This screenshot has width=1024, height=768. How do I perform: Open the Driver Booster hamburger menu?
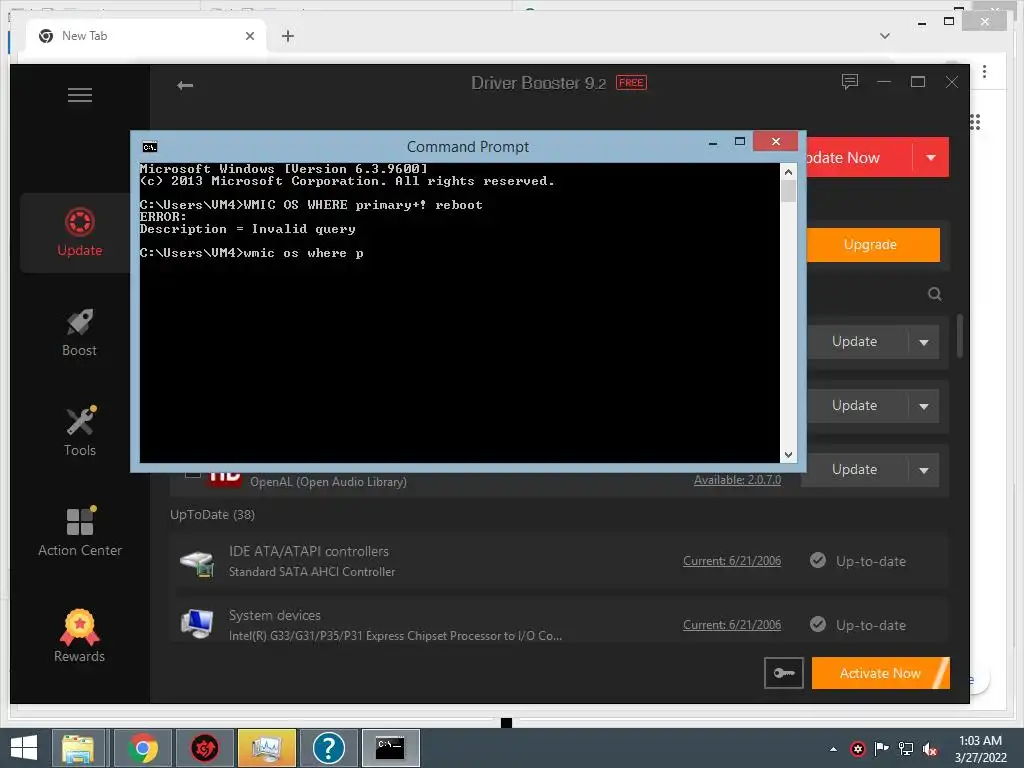[80, 95]
